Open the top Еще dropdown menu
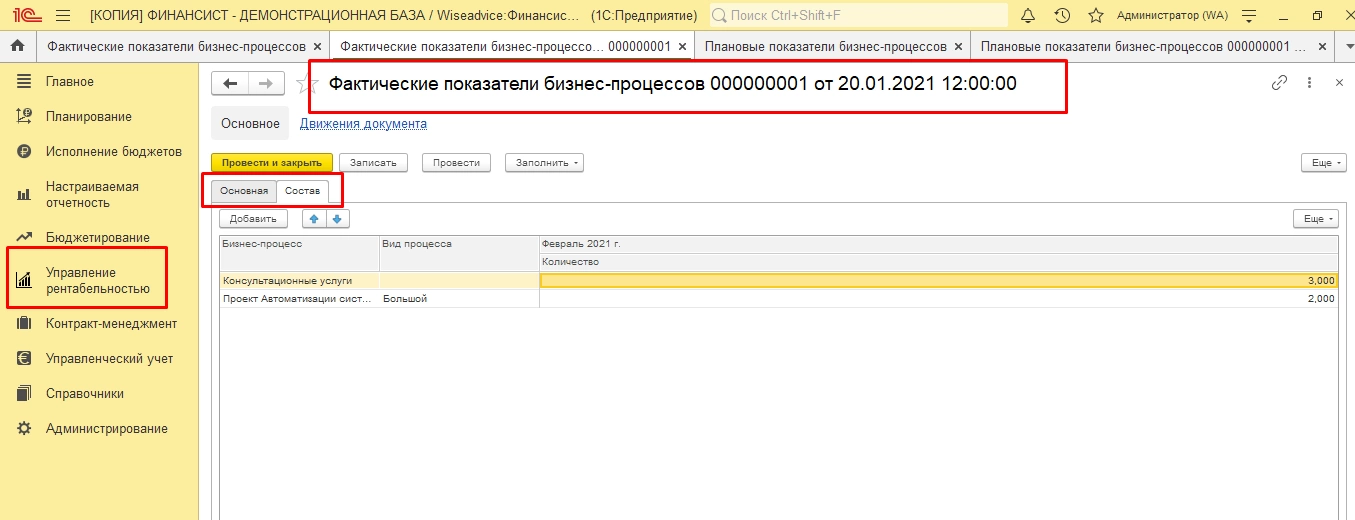1355x520 pixels. [1324, 162]
